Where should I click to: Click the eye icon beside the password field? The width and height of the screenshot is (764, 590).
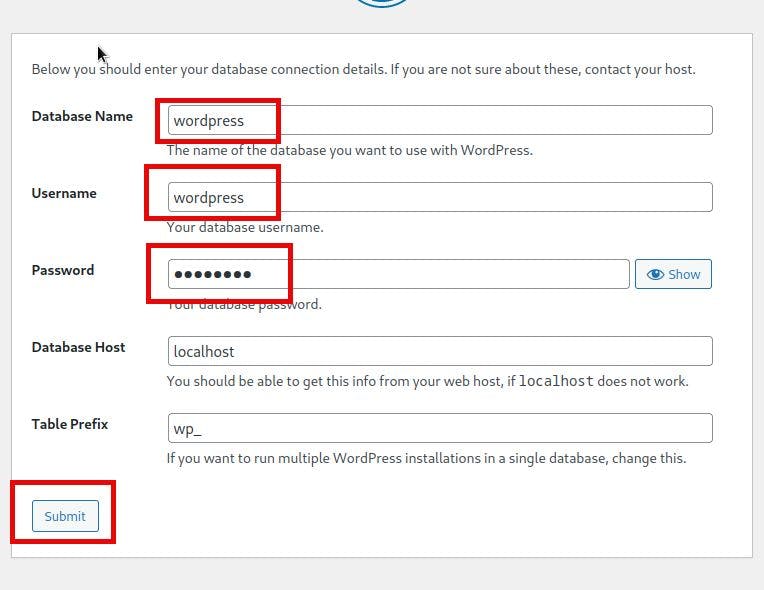(655, 274)
